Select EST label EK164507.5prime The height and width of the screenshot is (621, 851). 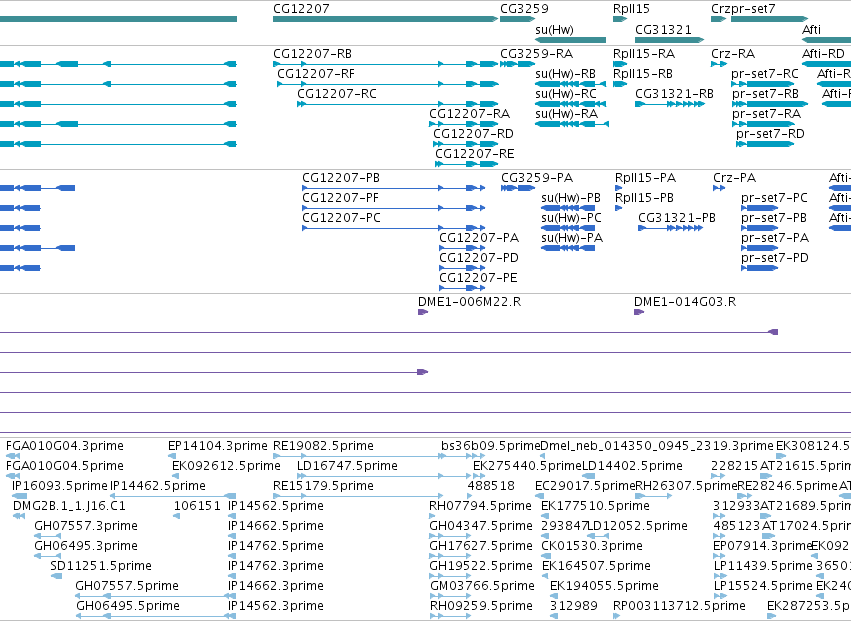tap(596, 566)
